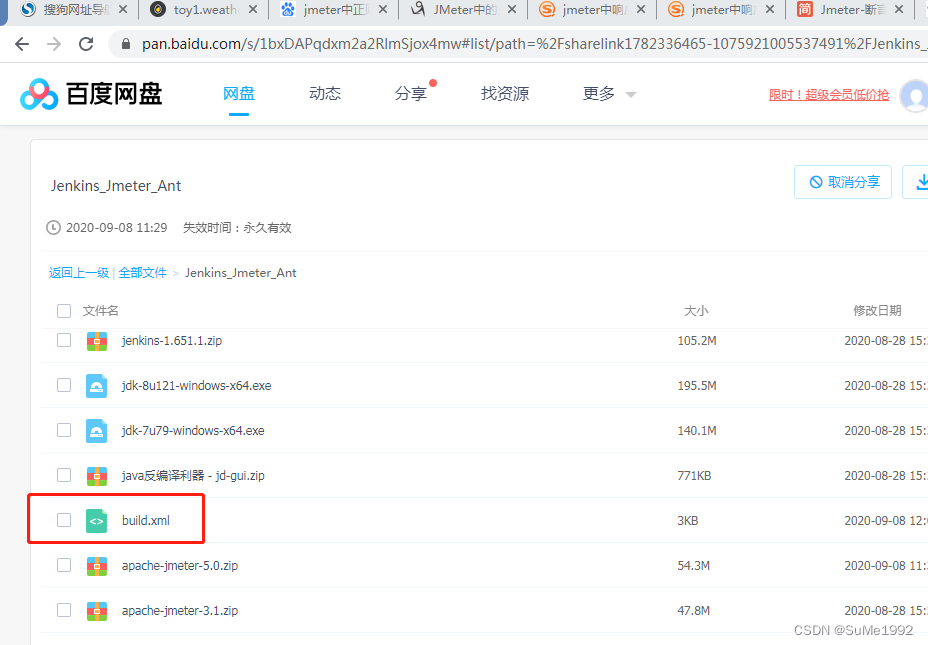Check the box for apache-jmeter-5.0.zip

[64, 565]
